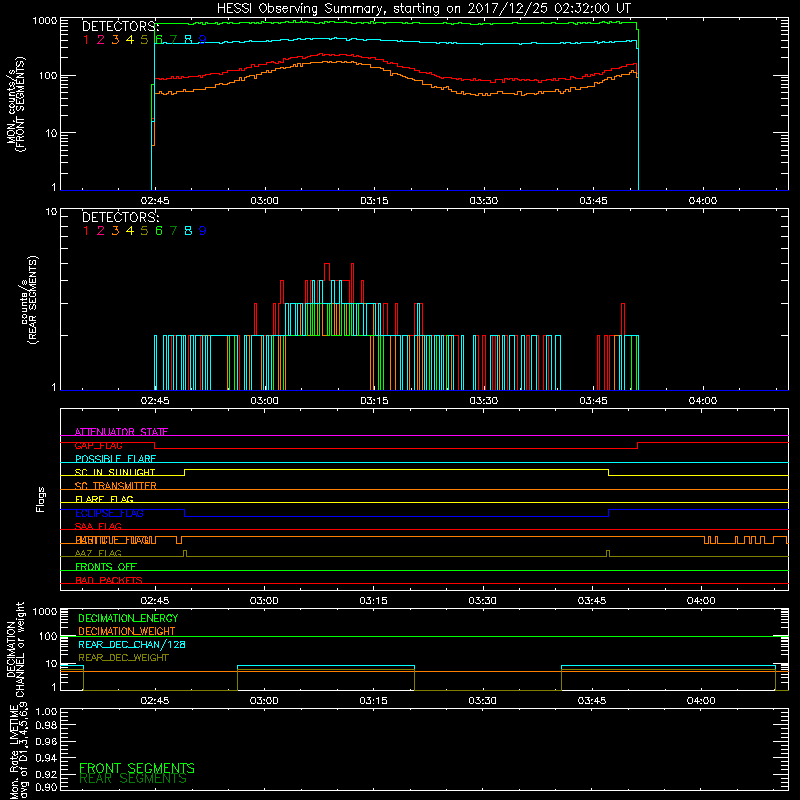Click 04:00 time label under decimation plot
The image size is (800, 800).
tap(701, 701)
